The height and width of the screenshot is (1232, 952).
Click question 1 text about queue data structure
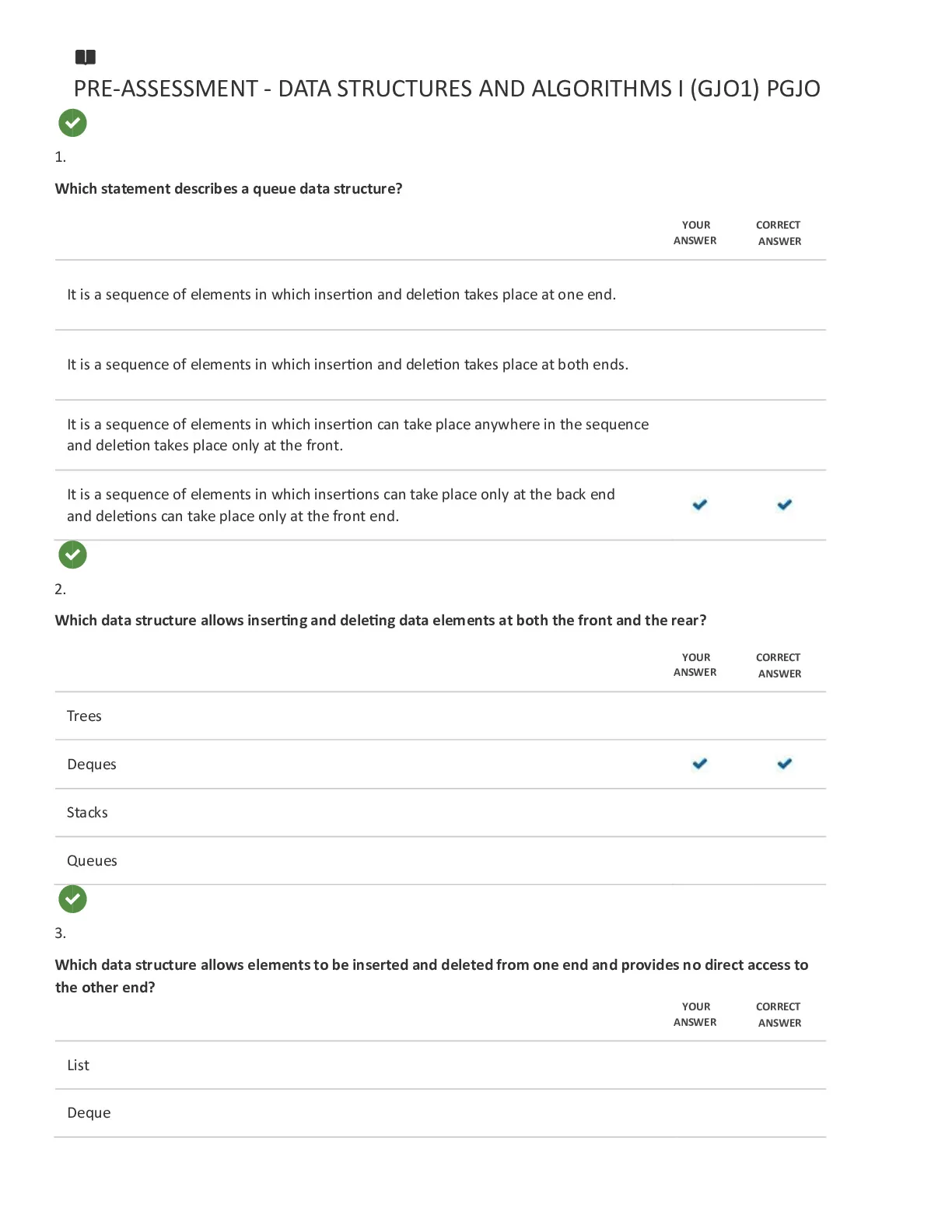(x=229, y=188)
